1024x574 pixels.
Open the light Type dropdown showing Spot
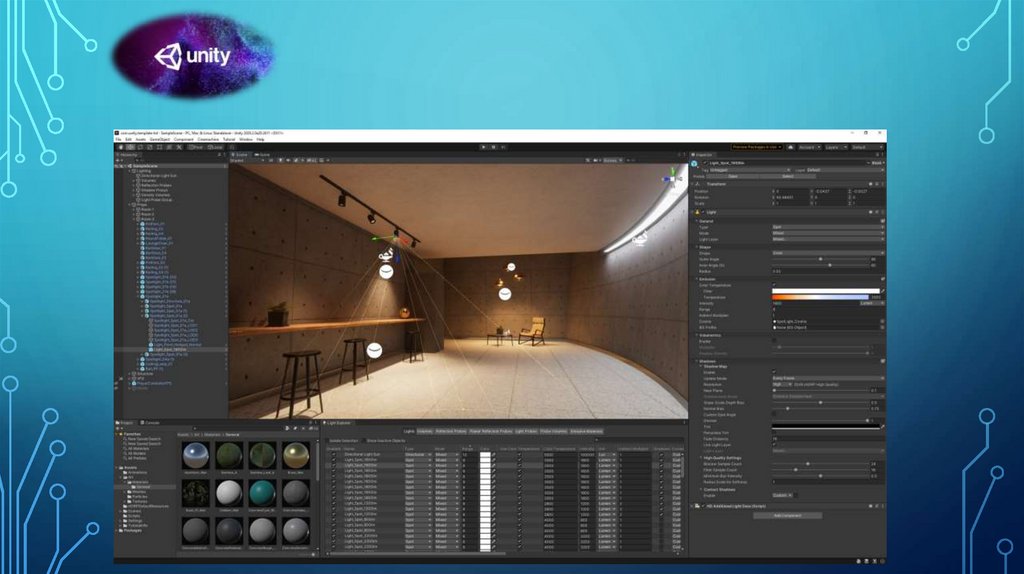click(828, 227)
